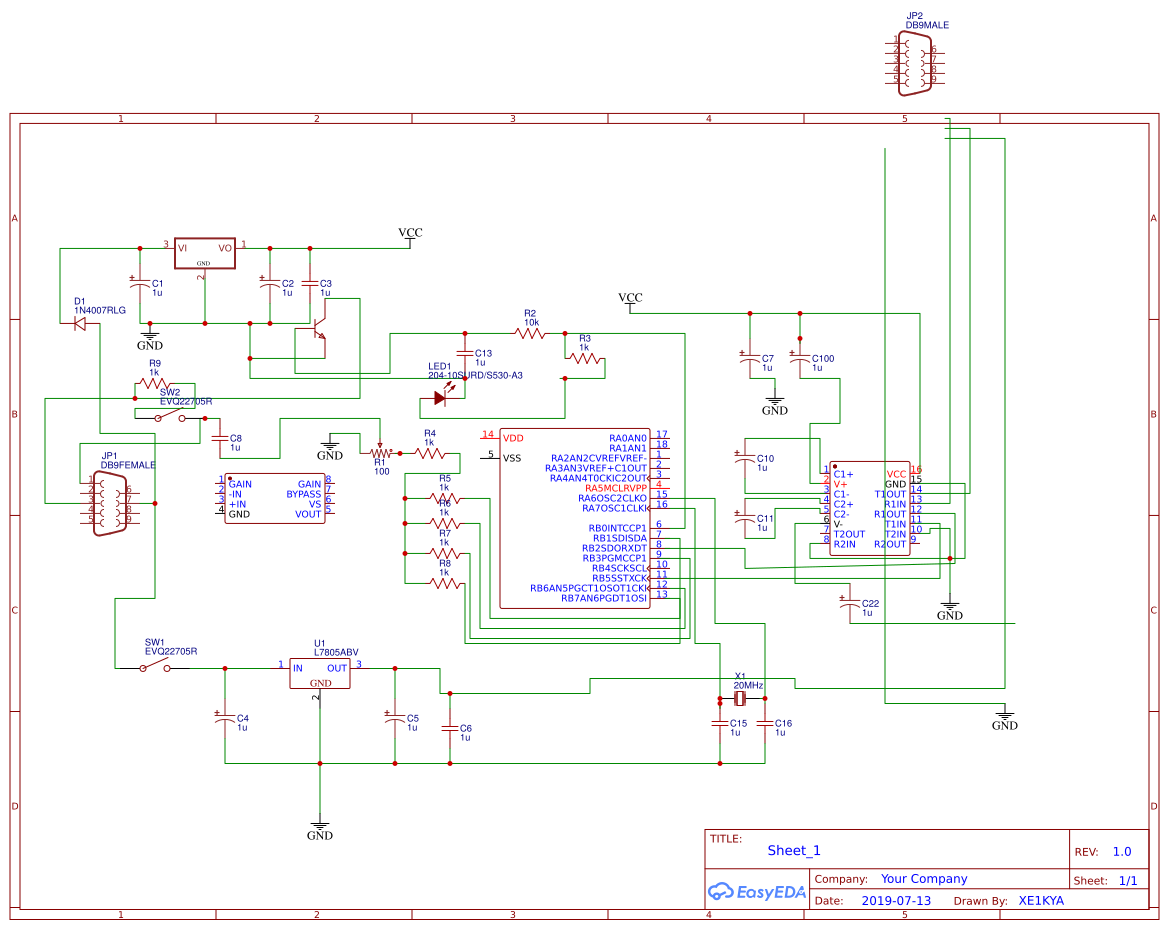Select the D1 1N4007RLG diode symbol
Image resolution: width=1169 pixels, height=930 pixels.
(x=79, y=324)
